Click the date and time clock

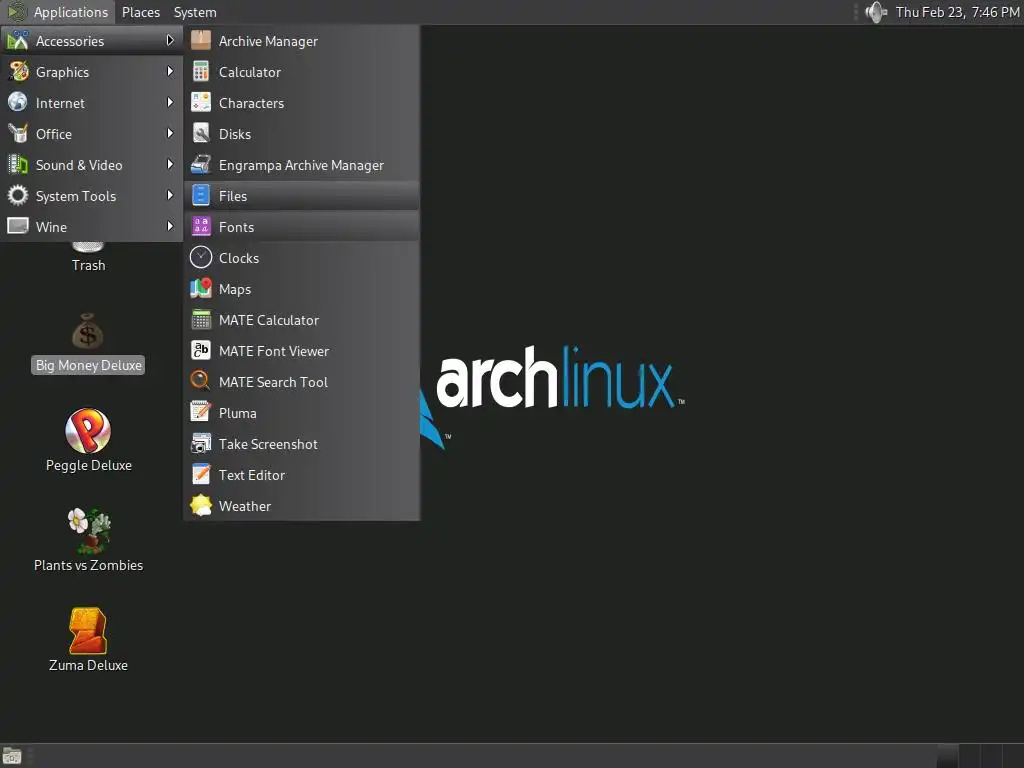(957, 12)
